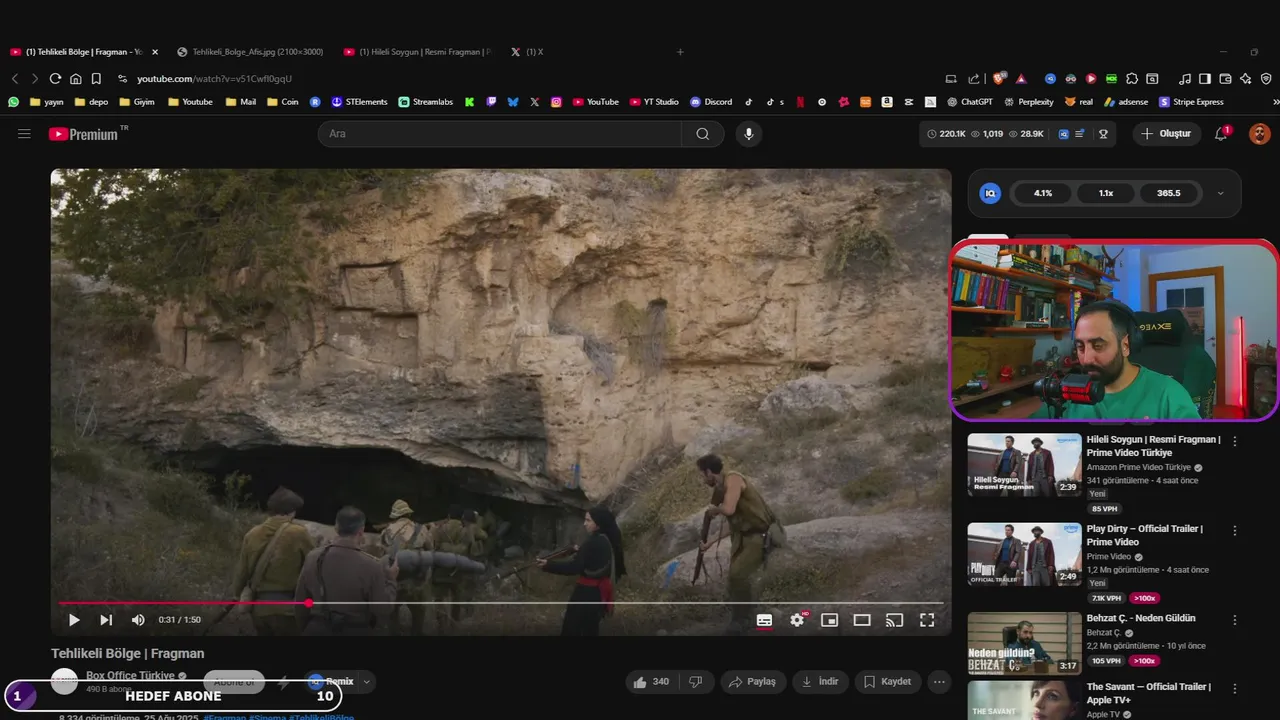Open the yayın bookmarks folder
Image resolution: width=1280 pixels, height=720 pixels.
(x=47, y=101)
